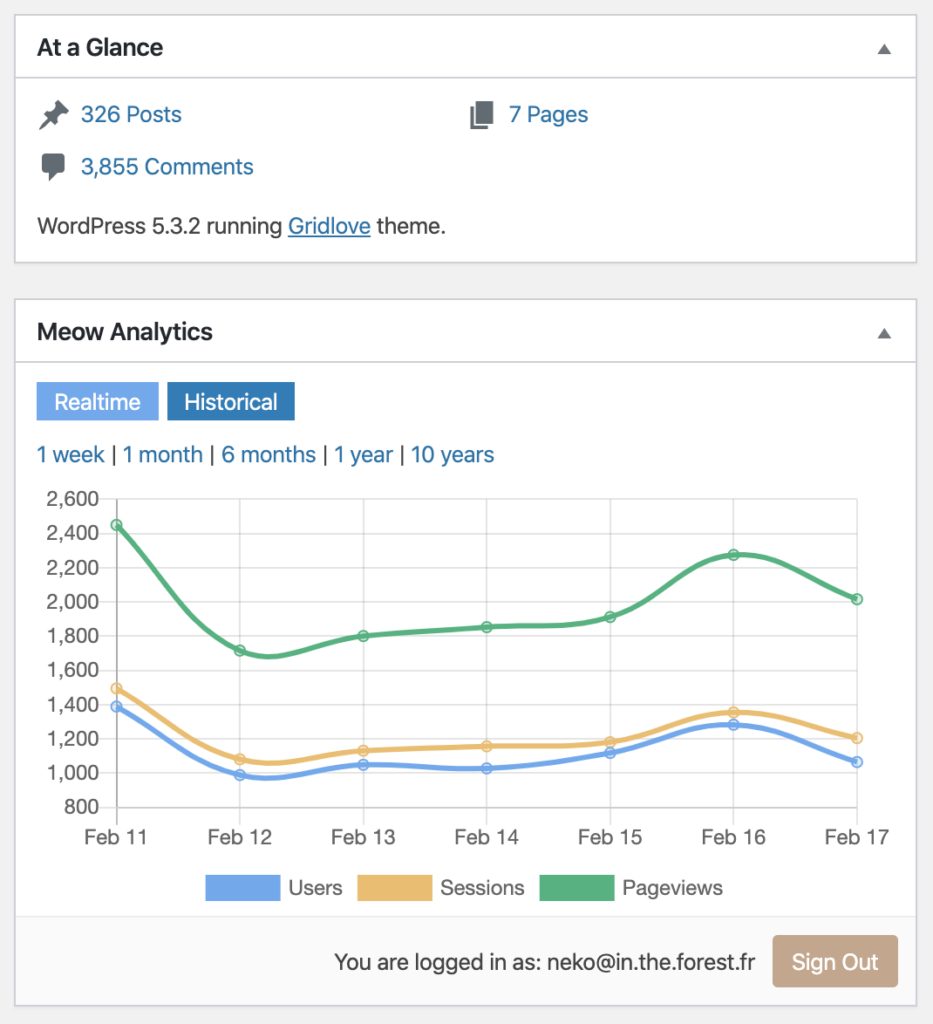This screenshot has width=933, height=1024.
Task: Collapse the At a Glance panel
Action: [x=883, y=48]
